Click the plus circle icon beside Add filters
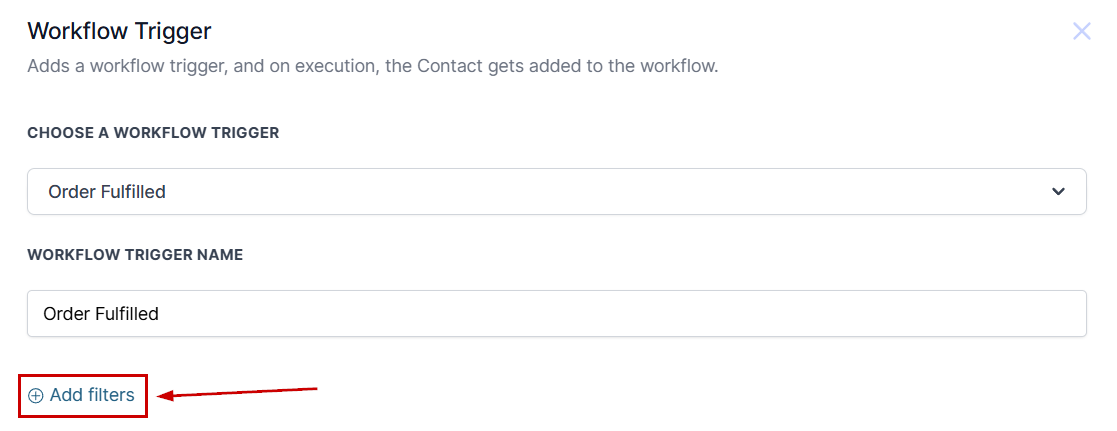 [x=36, y=396]
